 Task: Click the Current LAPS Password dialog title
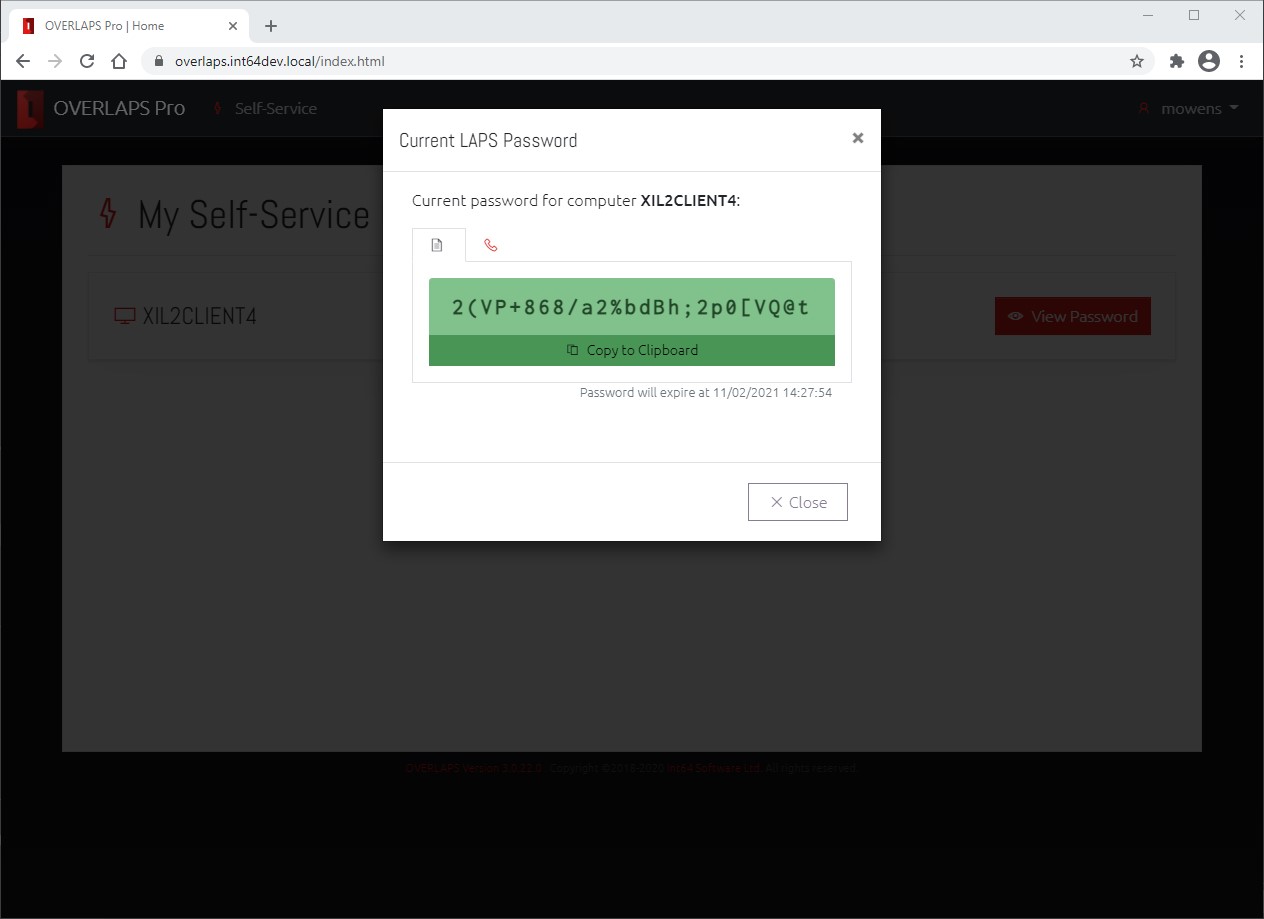click(488, 140)
